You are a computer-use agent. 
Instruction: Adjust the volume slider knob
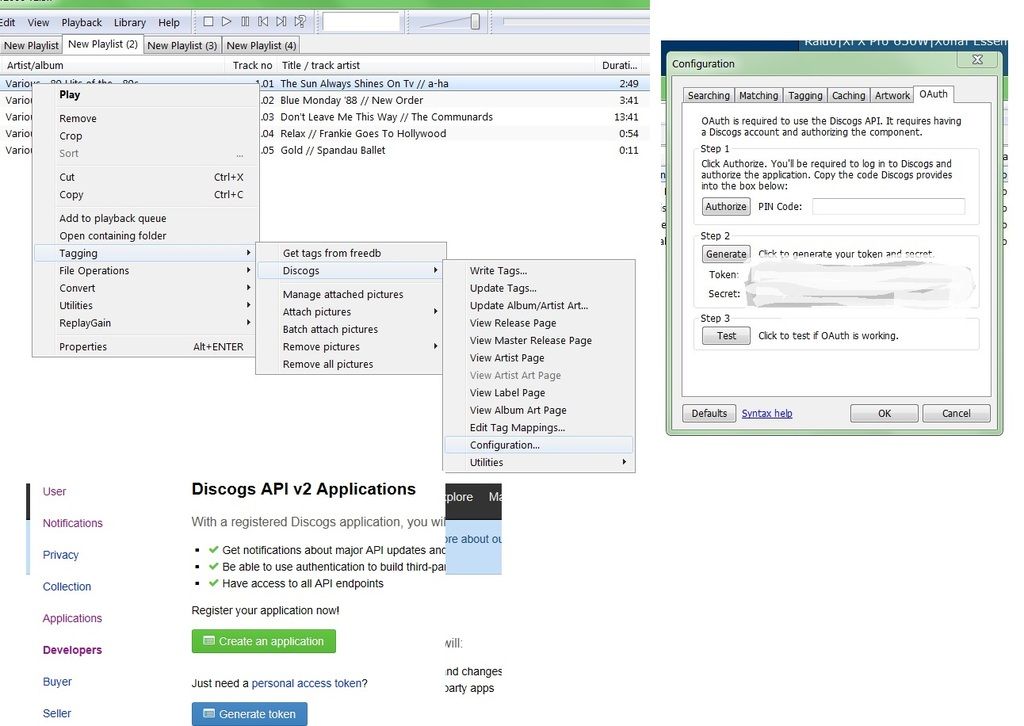tap(475, 22)
